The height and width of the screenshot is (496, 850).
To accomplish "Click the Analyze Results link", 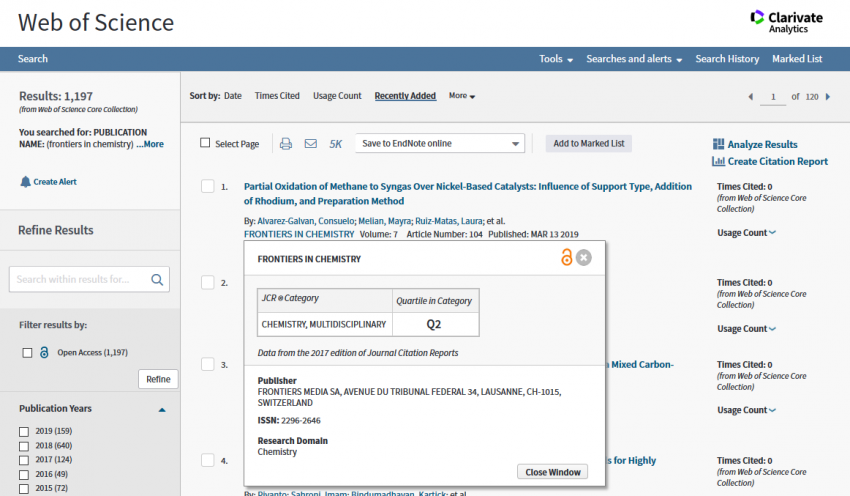I will tap(762, 145).
